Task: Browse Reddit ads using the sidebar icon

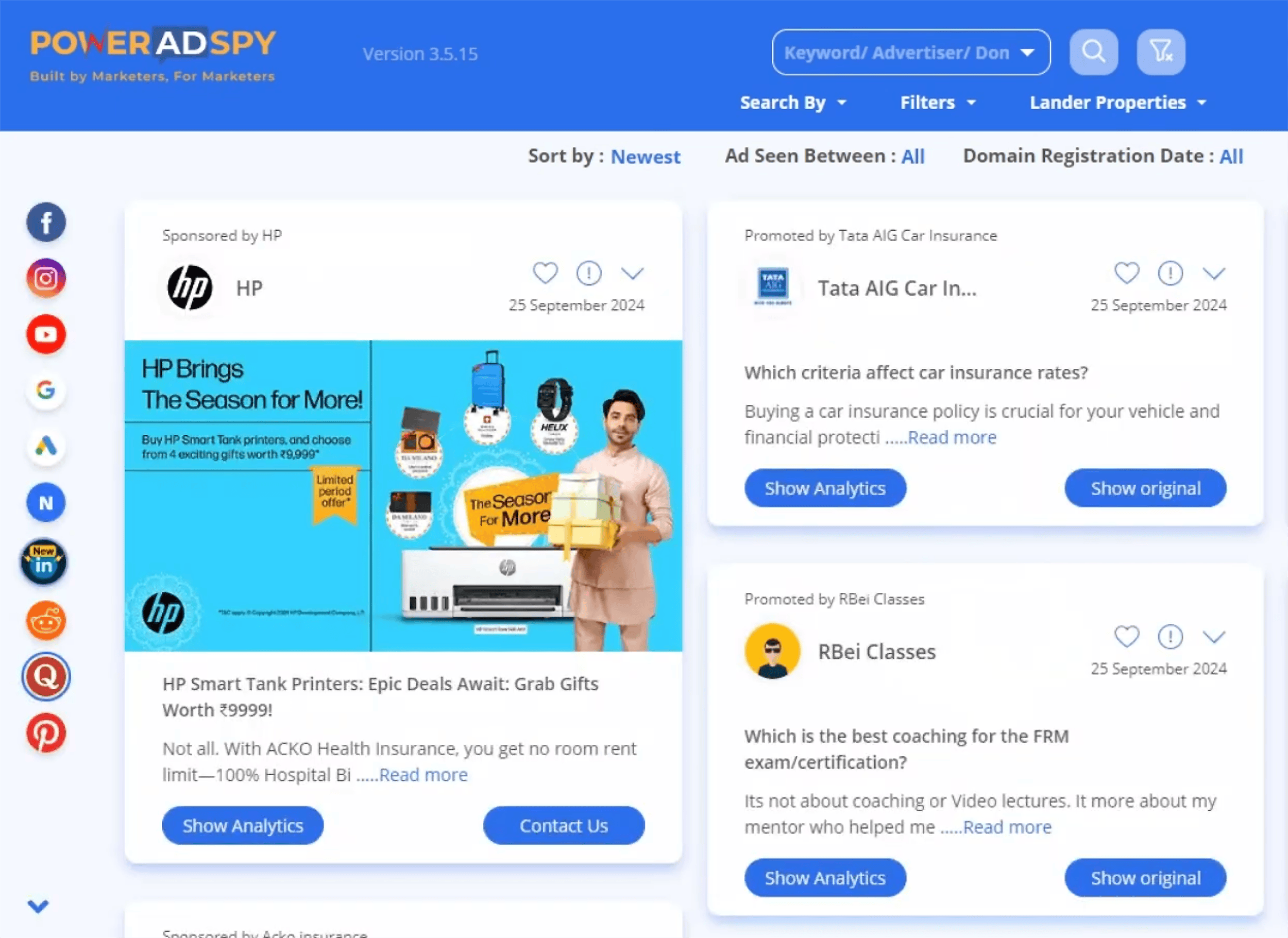Action: pos(45,620)
